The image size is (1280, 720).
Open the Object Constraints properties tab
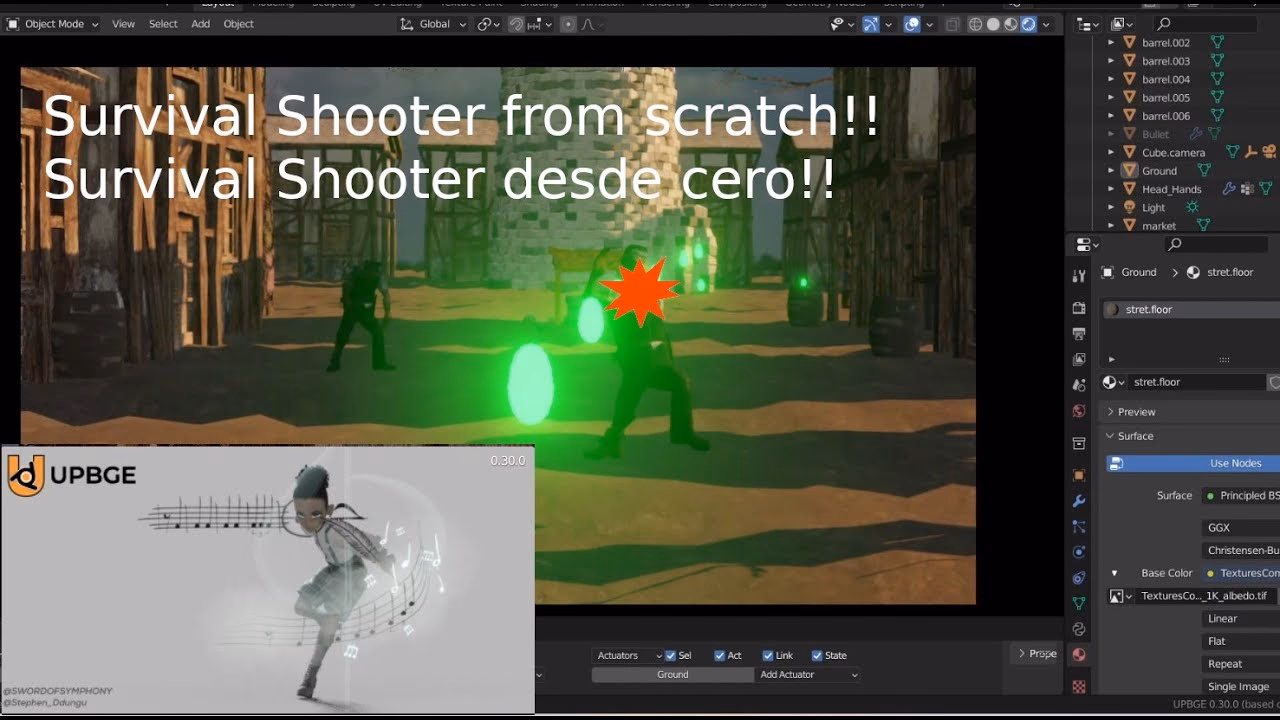1078,578
